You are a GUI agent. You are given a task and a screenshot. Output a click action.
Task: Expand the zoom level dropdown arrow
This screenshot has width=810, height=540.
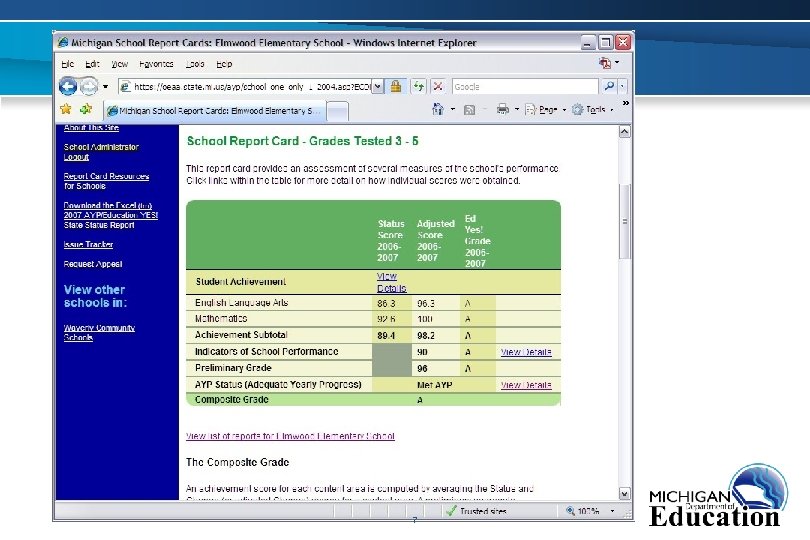tap(613, 511)
